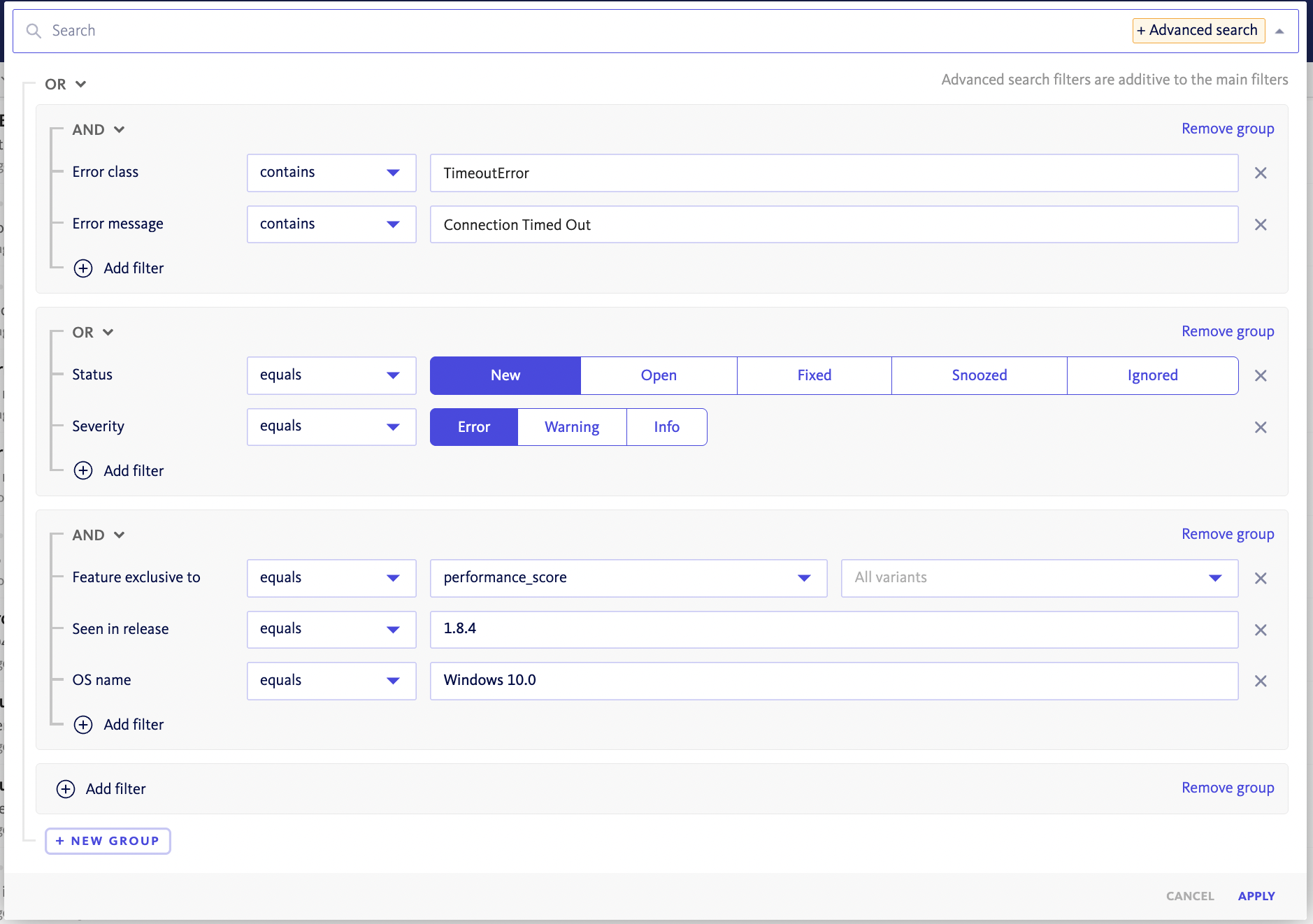Delete the OS name filter row
Viewport: 1313px width, 924px height.
(x=1260, y=681)
